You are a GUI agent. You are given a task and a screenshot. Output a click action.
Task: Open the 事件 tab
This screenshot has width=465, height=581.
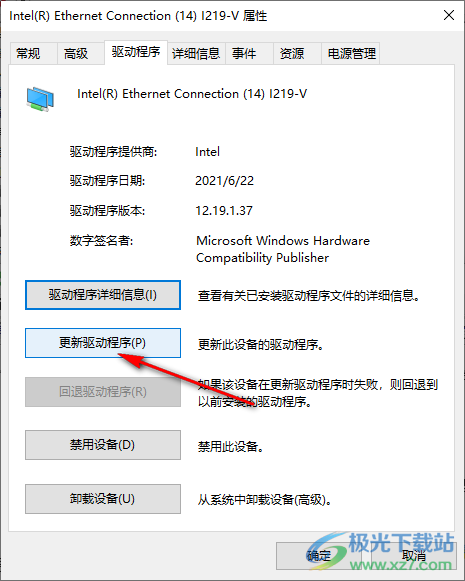pyautogui.click(x=244, y=53)
